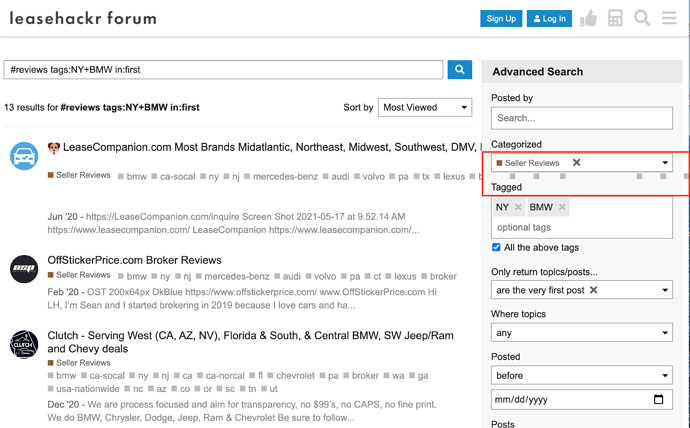Click audi tag under LeaseCompanion
The image size is (690, 428).
[335, 176]
